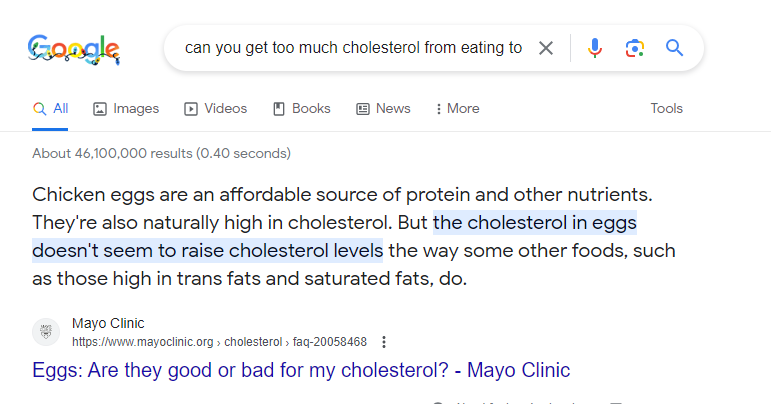Open the "Eggs: Are they good or bad" link
Image resolution: width=771 pixels, height=404 pixels.
tap(301, 371)
